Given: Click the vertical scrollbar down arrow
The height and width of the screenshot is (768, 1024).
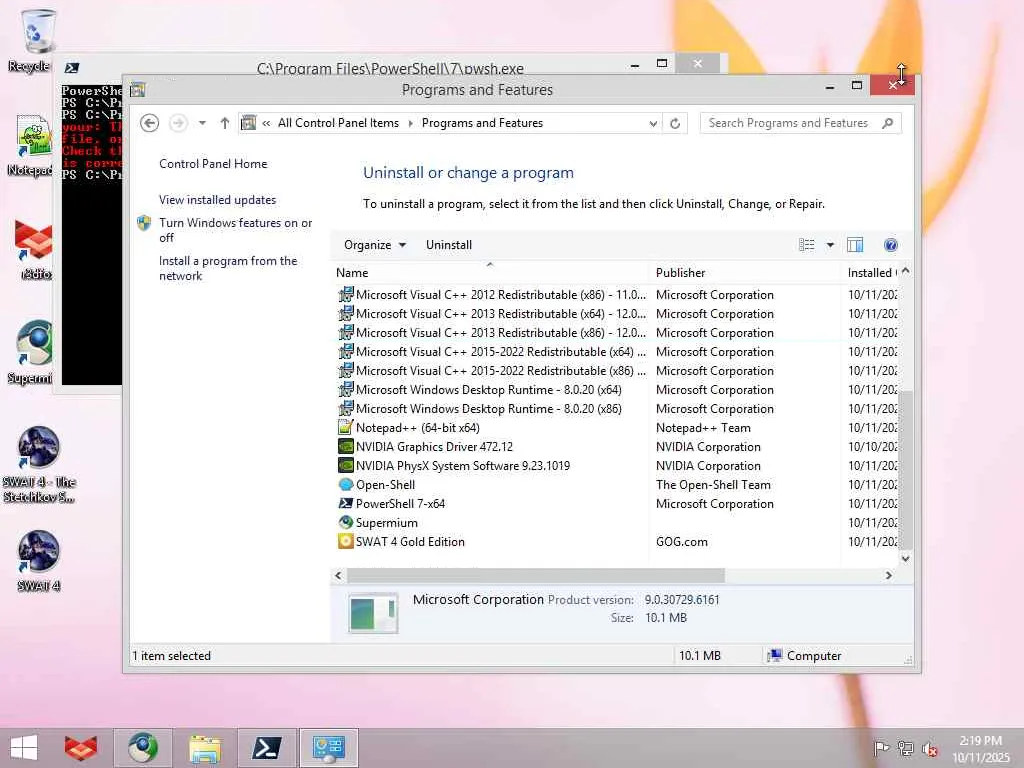Looking at the screenshot, I should click(x=905, y=558).
